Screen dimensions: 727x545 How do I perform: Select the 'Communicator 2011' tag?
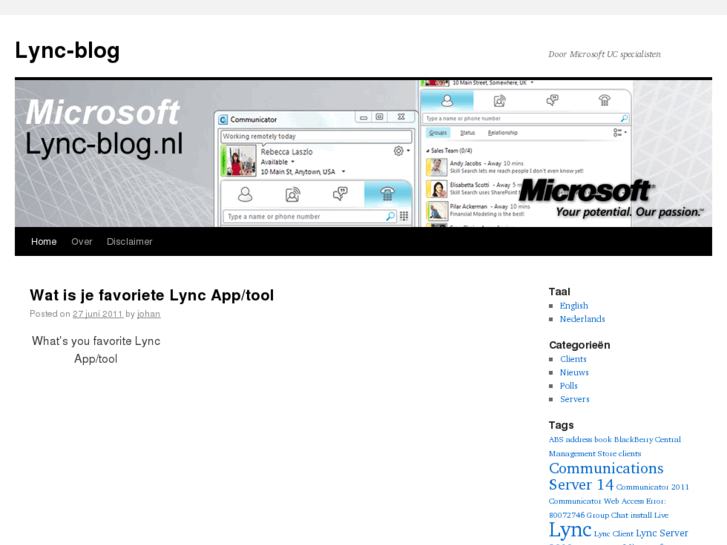(652, 487)
